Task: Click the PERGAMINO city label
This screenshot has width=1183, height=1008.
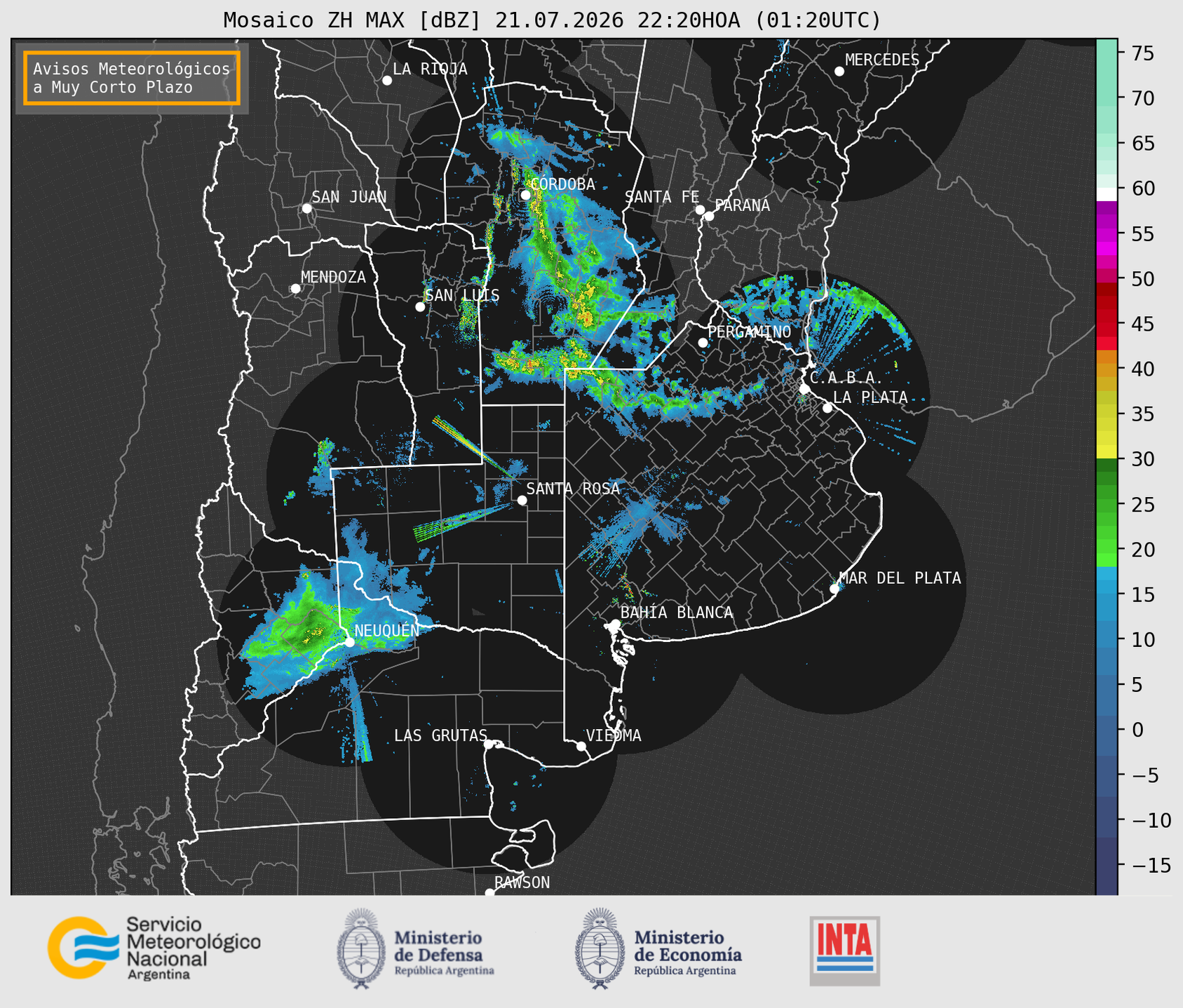Action: click(x=749, y=332)
